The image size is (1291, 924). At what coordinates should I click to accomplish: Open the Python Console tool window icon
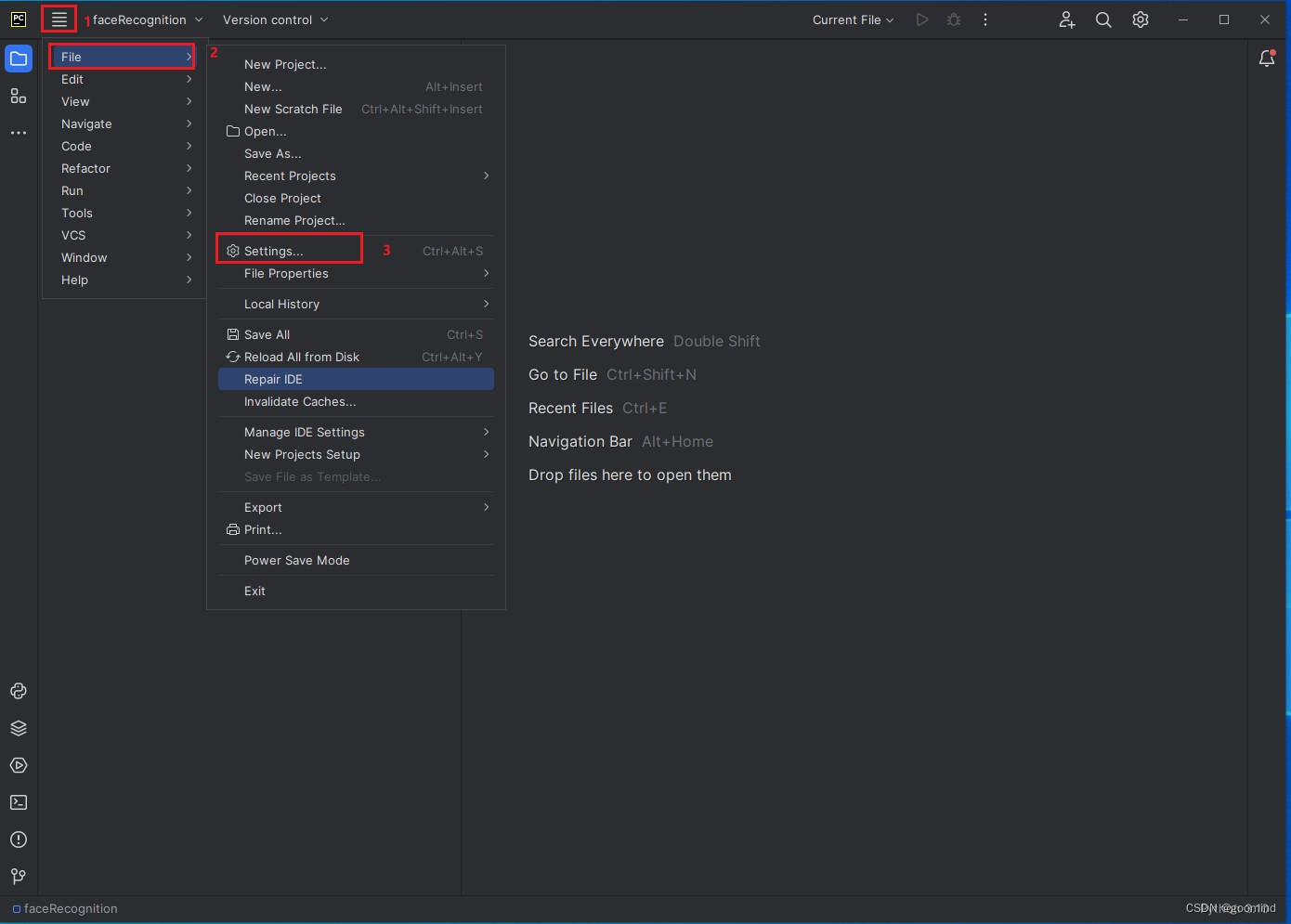click(x=19, y=691)
